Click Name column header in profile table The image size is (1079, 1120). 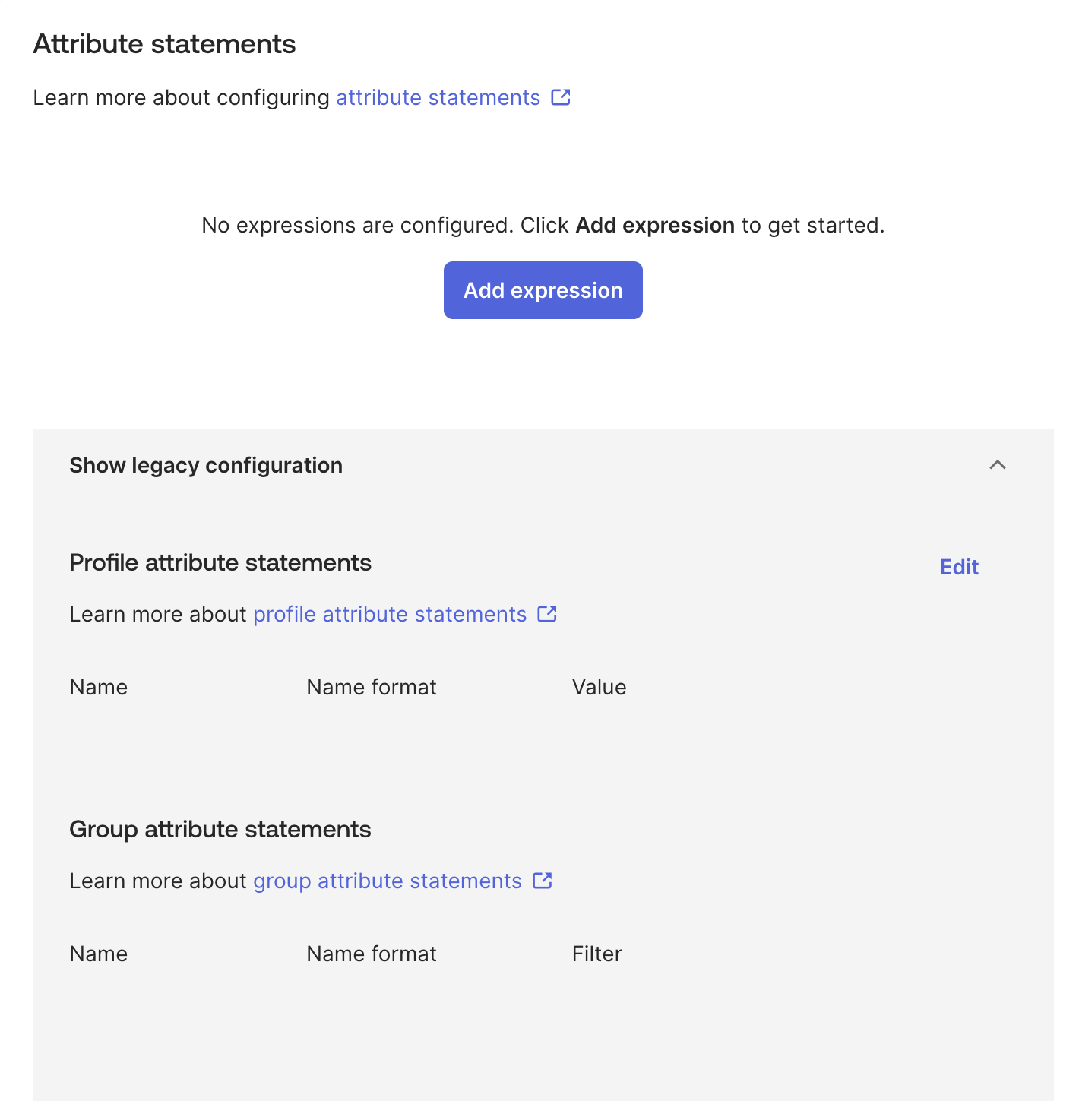click(99, 687)
